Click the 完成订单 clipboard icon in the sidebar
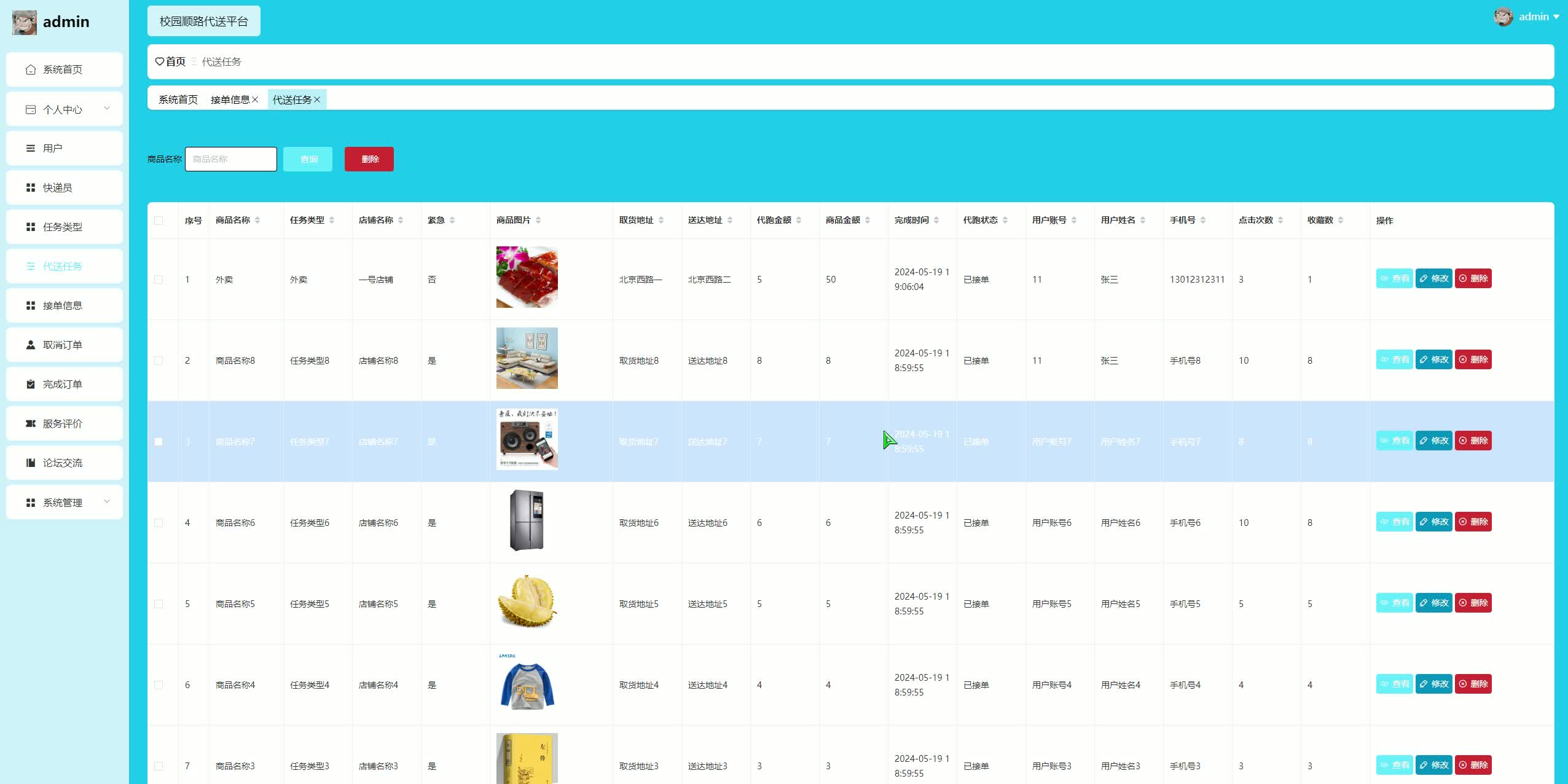Viewport: 1568px width, 784px height. tap(31, 384)
